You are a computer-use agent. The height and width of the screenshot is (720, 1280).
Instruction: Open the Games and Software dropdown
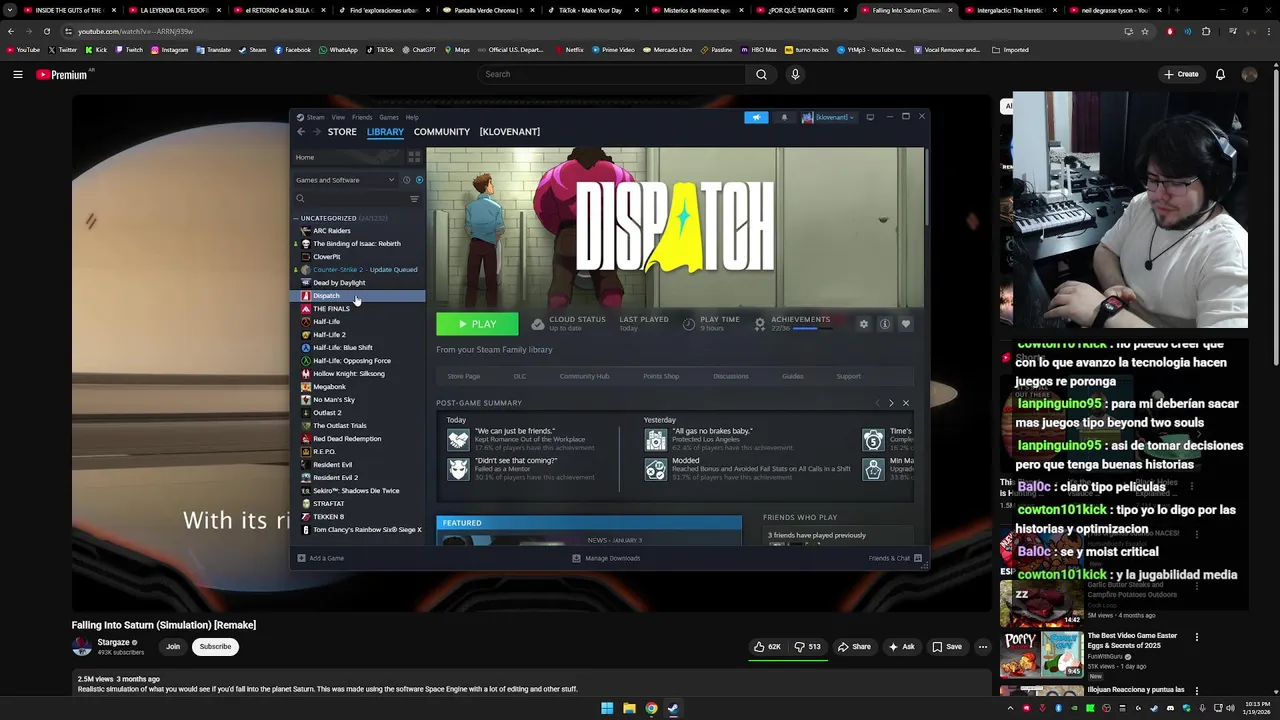[x=345, y=180]
